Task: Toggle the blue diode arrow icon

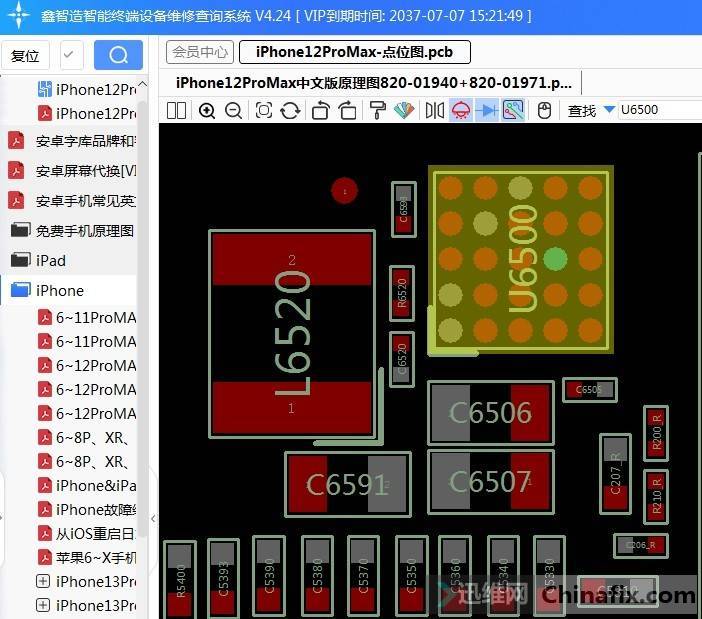Action: (487, 110)
